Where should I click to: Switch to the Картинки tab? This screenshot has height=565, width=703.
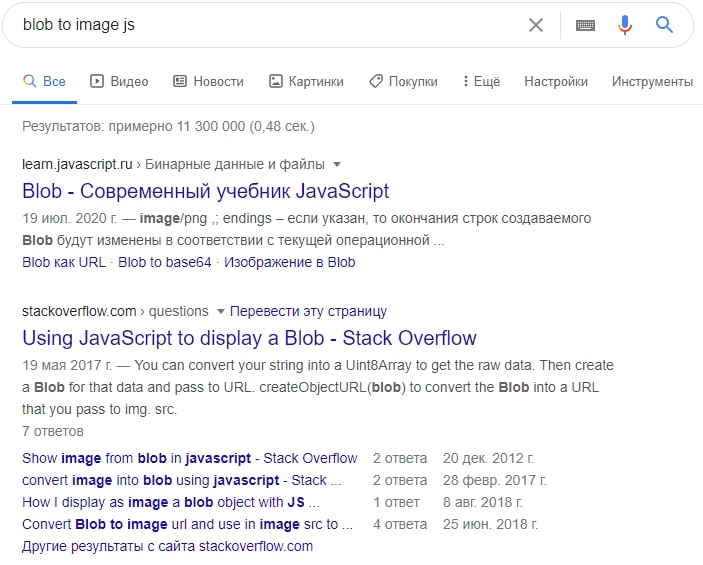(x=306, y=82)
